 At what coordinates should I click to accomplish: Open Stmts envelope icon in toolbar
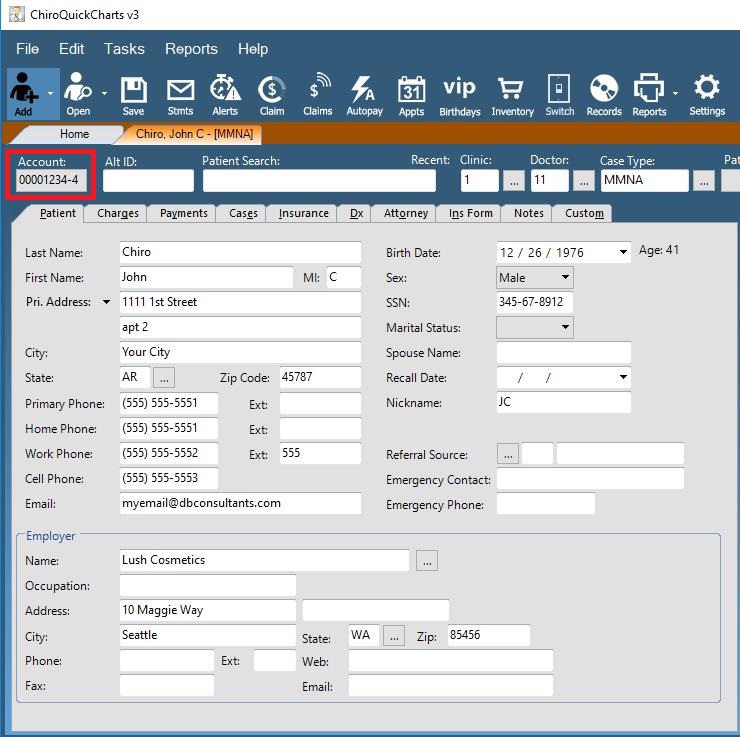(x=180, y=92)
